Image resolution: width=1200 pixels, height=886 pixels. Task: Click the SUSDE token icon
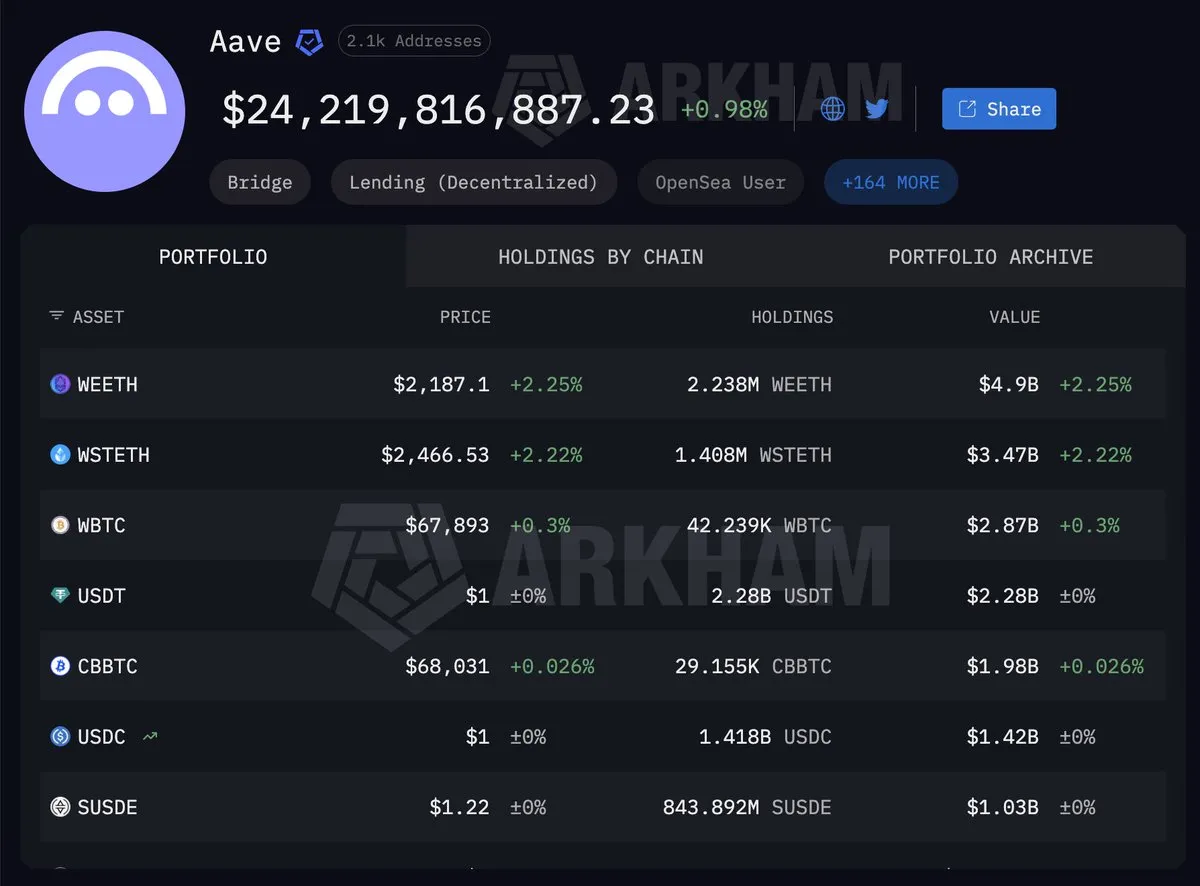60,807
